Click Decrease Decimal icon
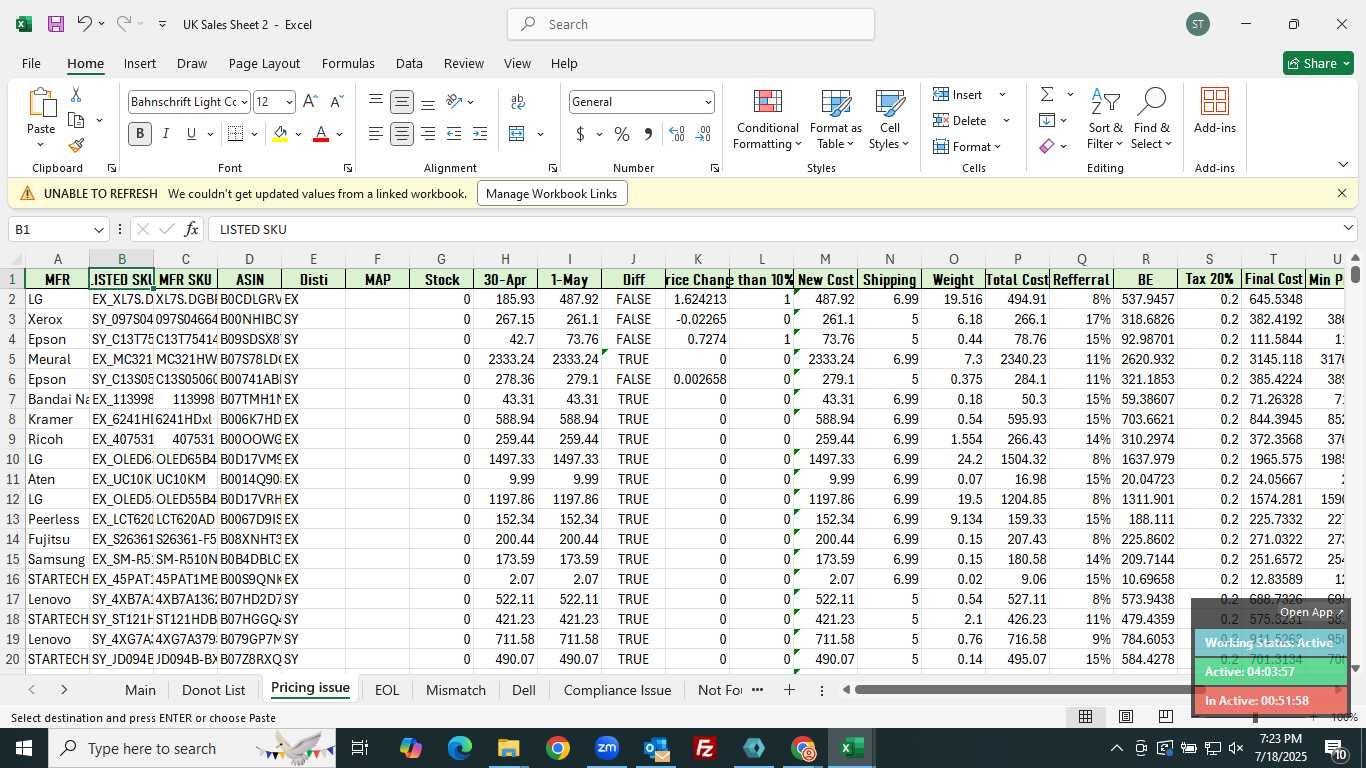The height and width of the screenshot is (768, 1366). (703, 134)
